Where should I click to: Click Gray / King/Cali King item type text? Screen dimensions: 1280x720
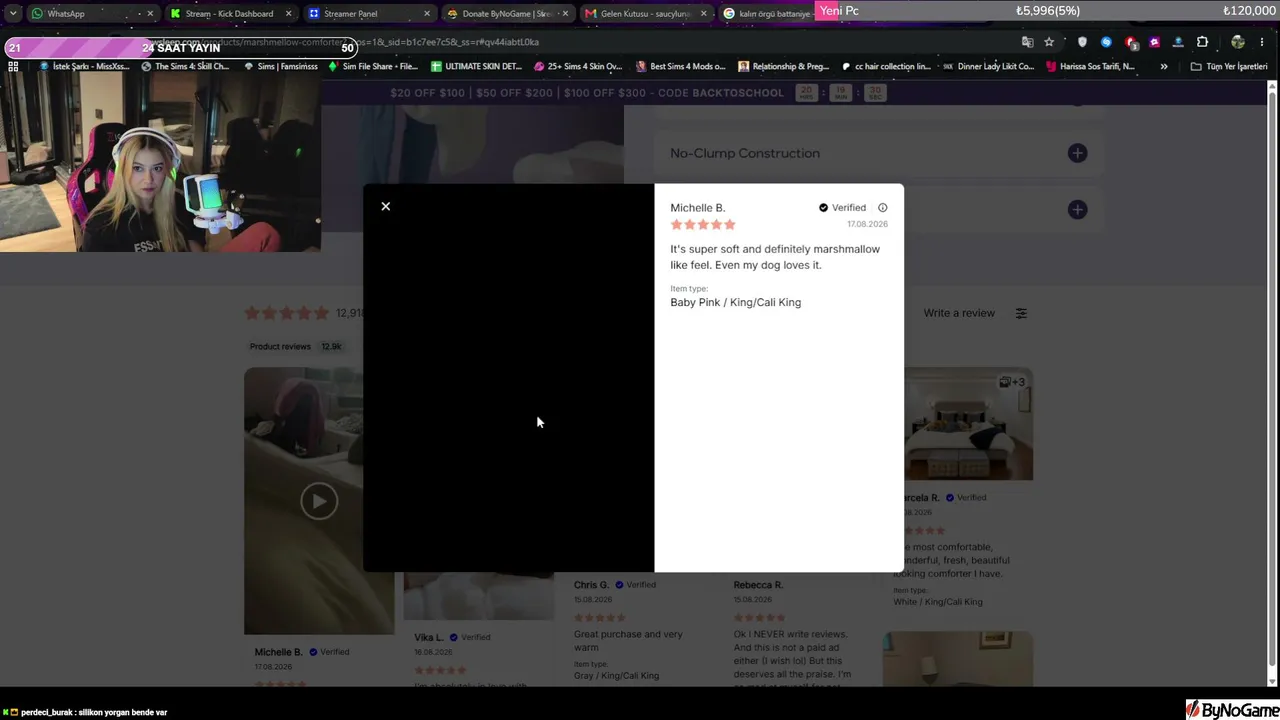(x=617, y=676)
